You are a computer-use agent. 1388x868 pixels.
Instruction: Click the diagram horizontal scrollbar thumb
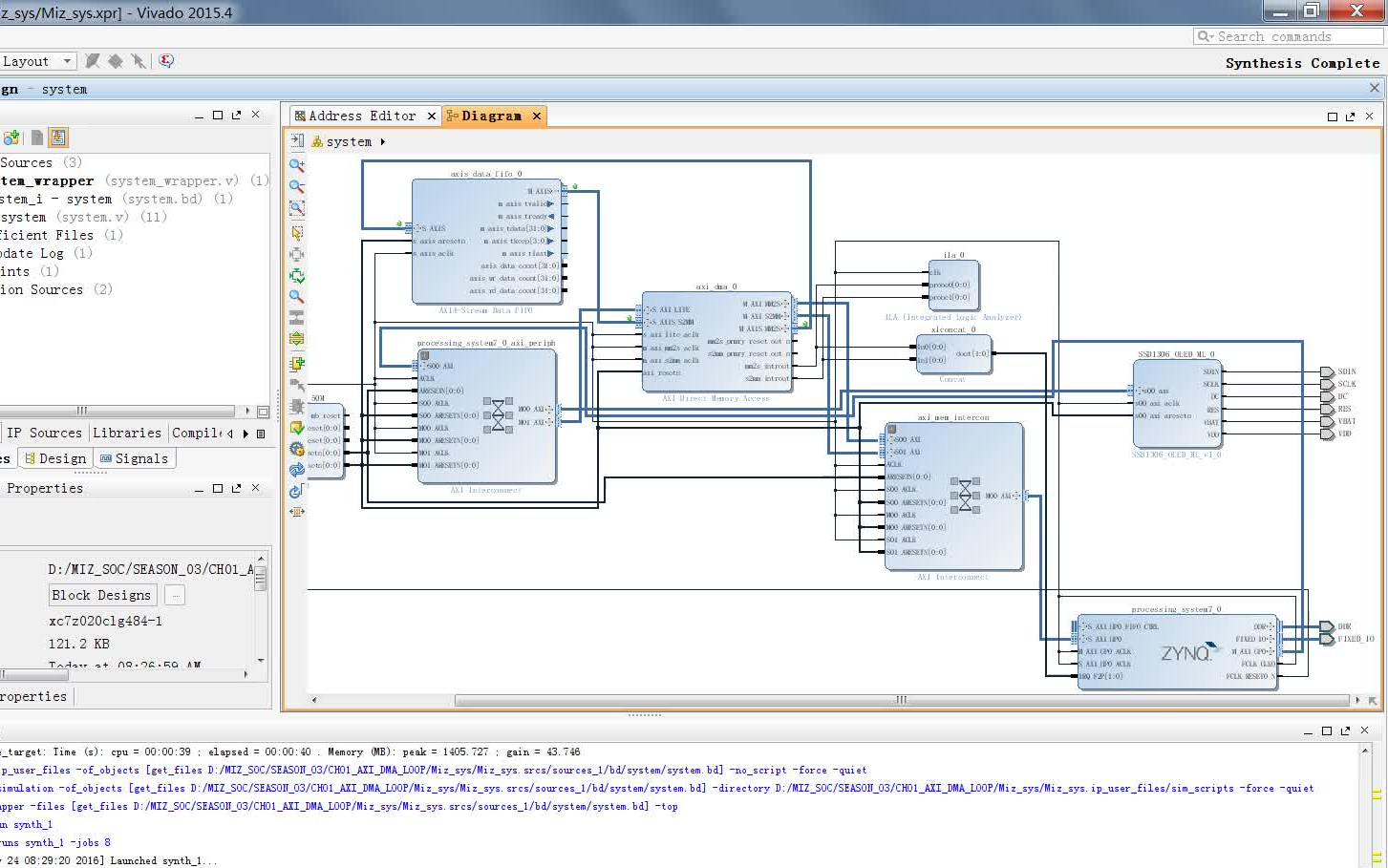[x=901, y=700]
